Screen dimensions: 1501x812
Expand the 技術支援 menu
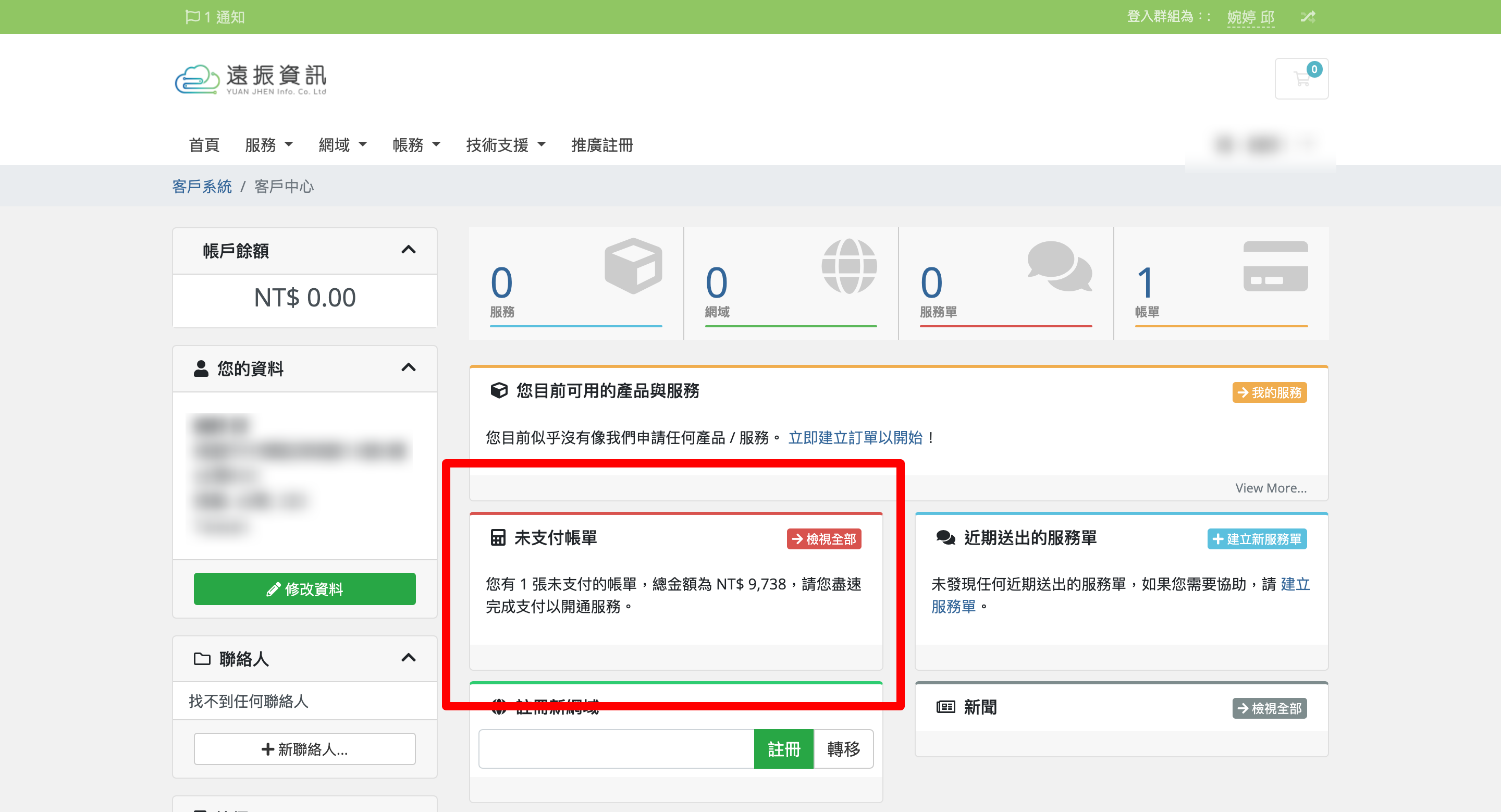[x=505, y=144]
